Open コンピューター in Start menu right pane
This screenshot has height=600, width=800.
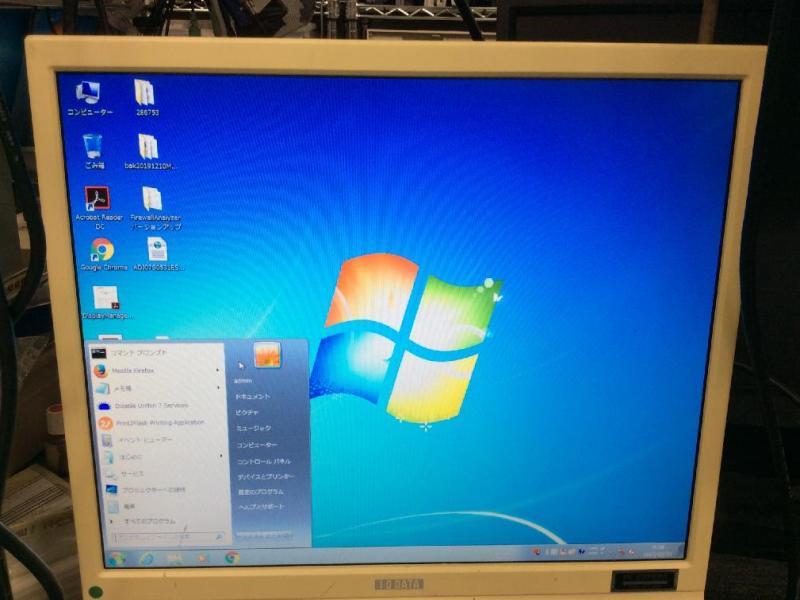[x=257, y=445]
